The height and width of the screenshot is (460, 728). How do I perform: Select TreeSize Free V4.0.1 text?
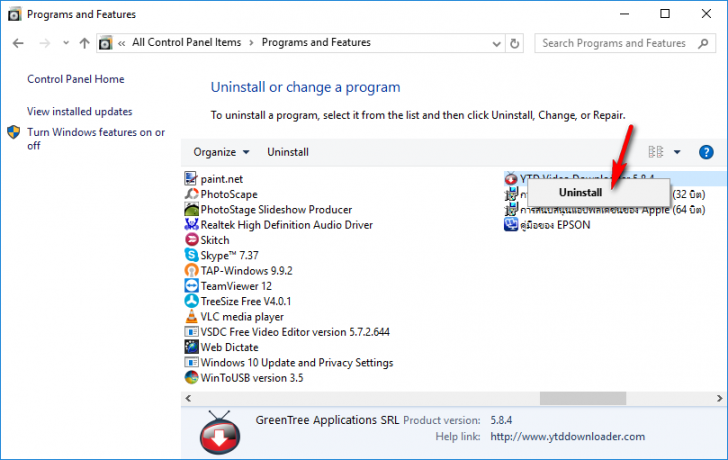(x=246, y=301)
